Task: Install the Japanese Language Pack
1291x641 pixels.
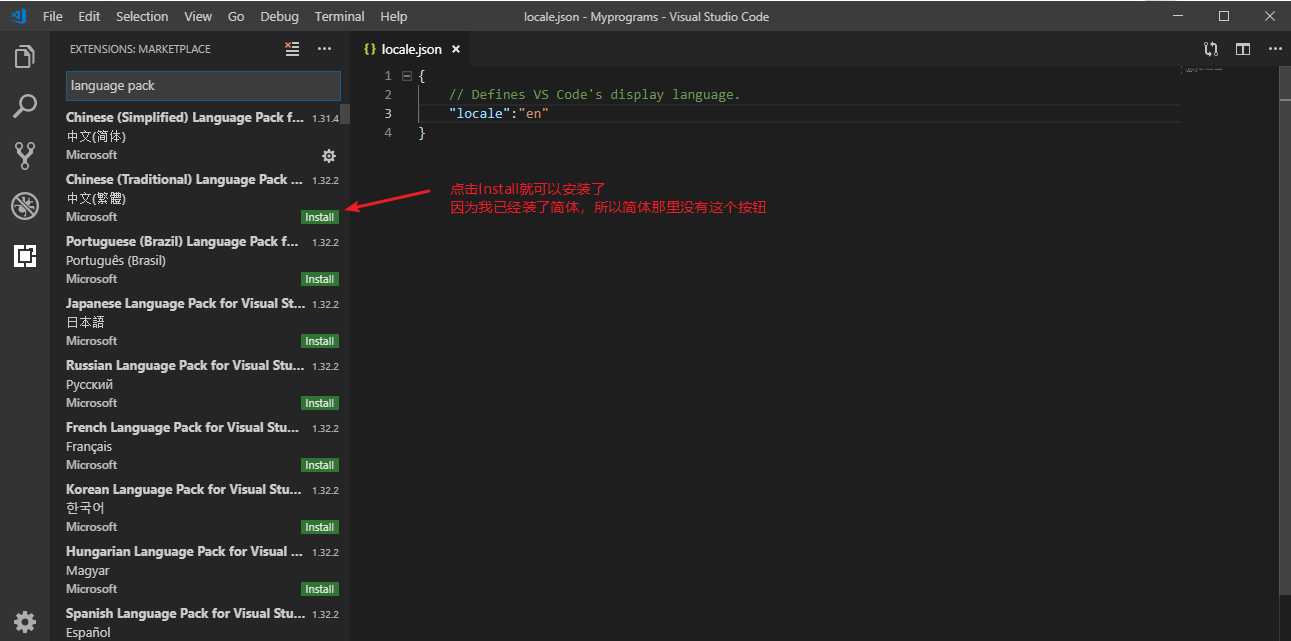Action: (320, 341)
